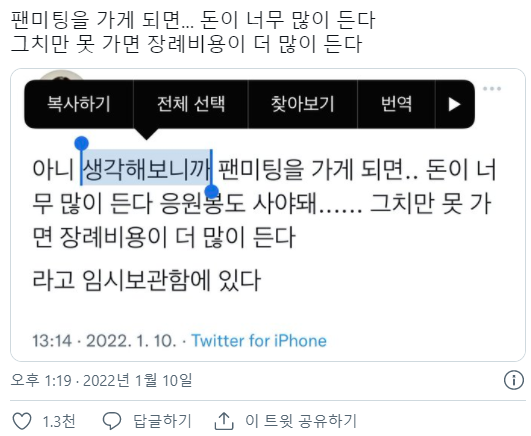Click 이 트윗 공유하기 label

pos(301,421)
